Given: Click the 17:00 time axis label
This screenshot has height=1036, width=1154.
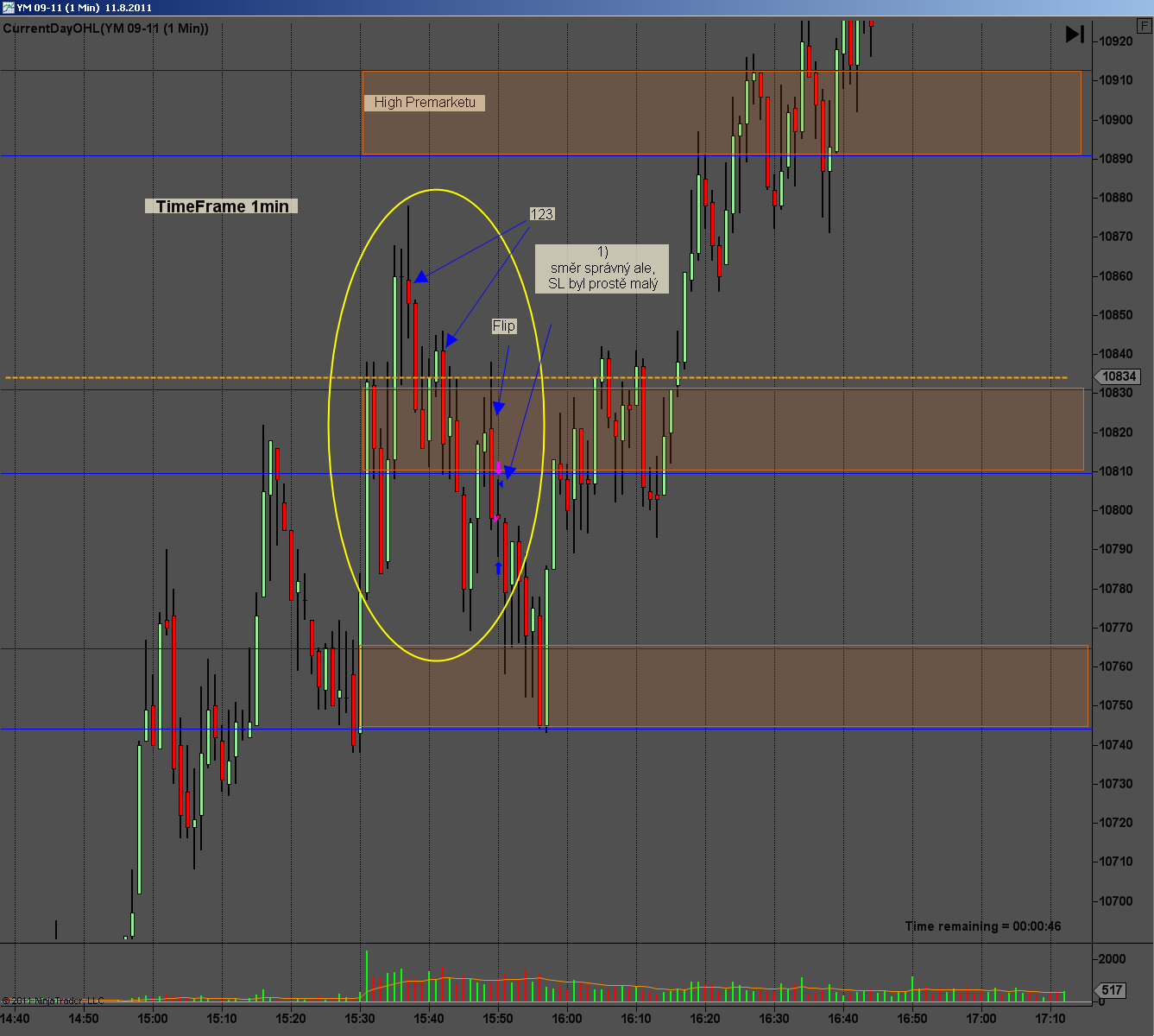Looking at the screenshot, I should (981, 1019).
